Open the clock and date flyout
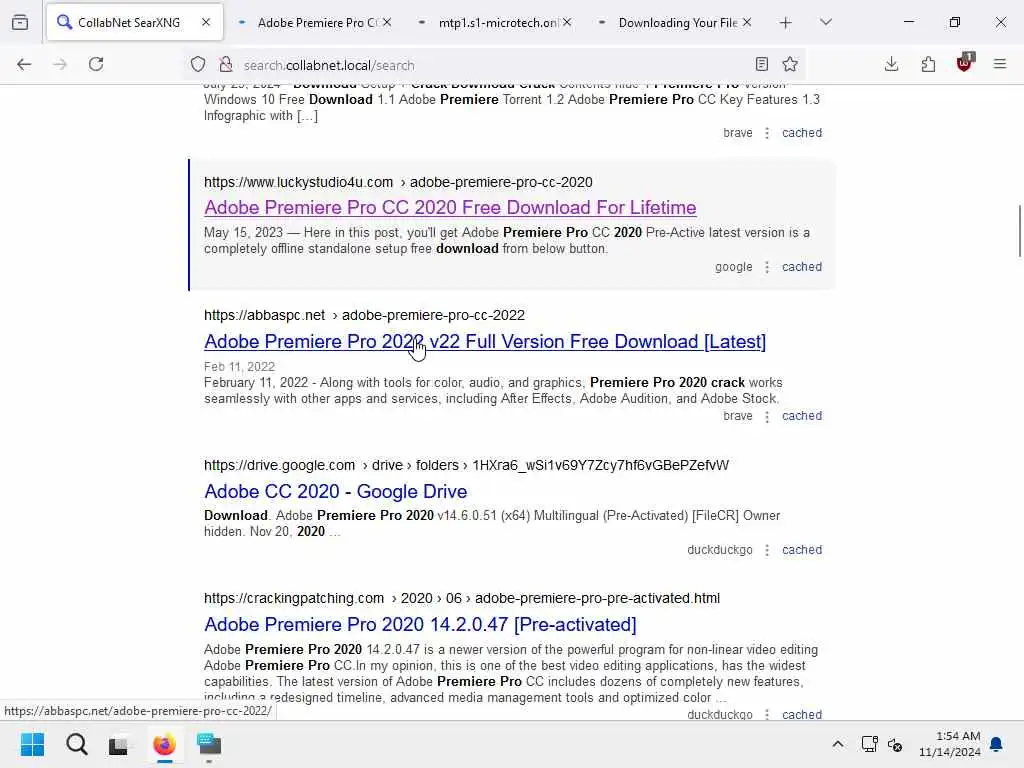Viewport: 1024px width, 768px height. 949,744
